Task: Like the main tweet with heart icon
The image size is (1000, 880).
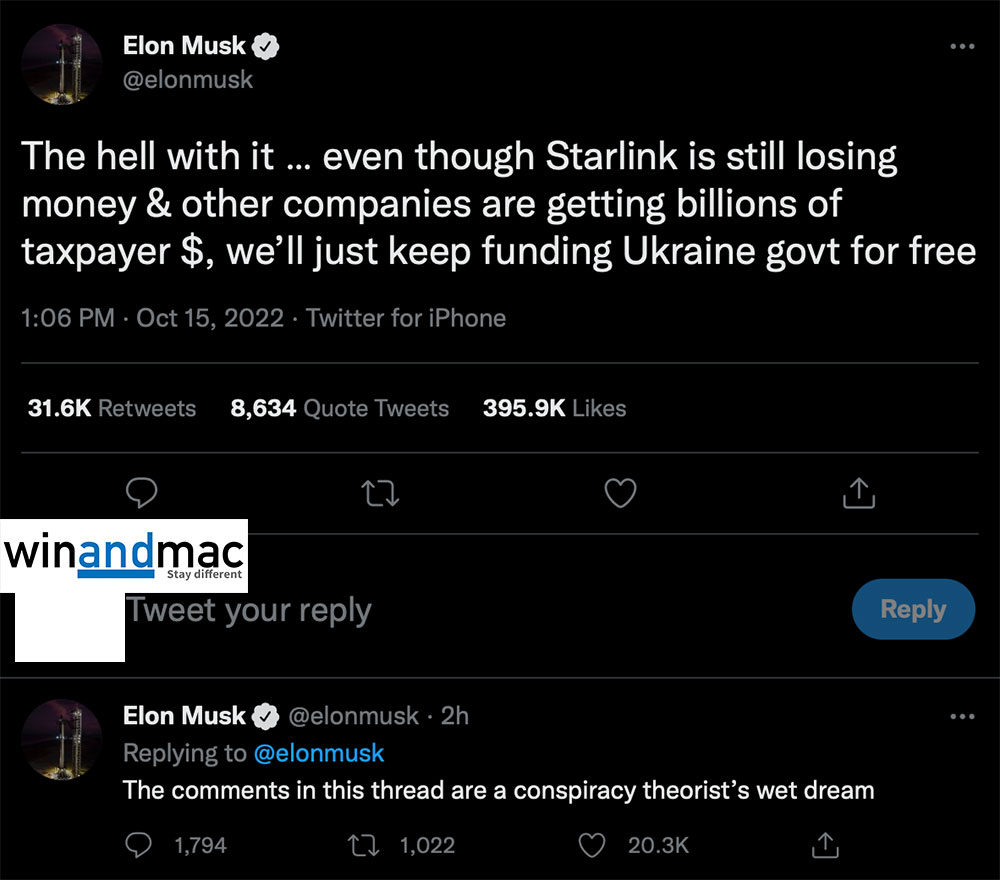Action: (621, 492)
